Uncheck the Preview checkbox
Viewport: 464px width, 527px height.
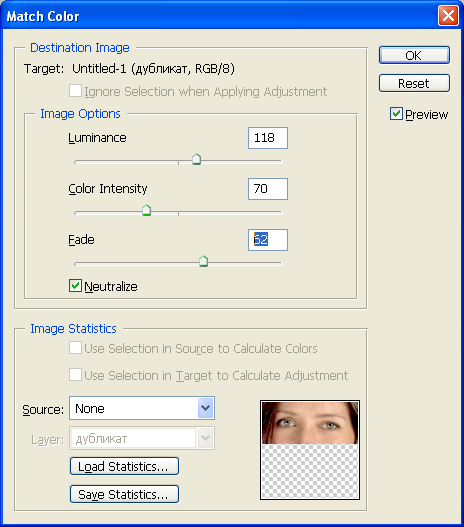pyautogui.click(x=396, y=114)
